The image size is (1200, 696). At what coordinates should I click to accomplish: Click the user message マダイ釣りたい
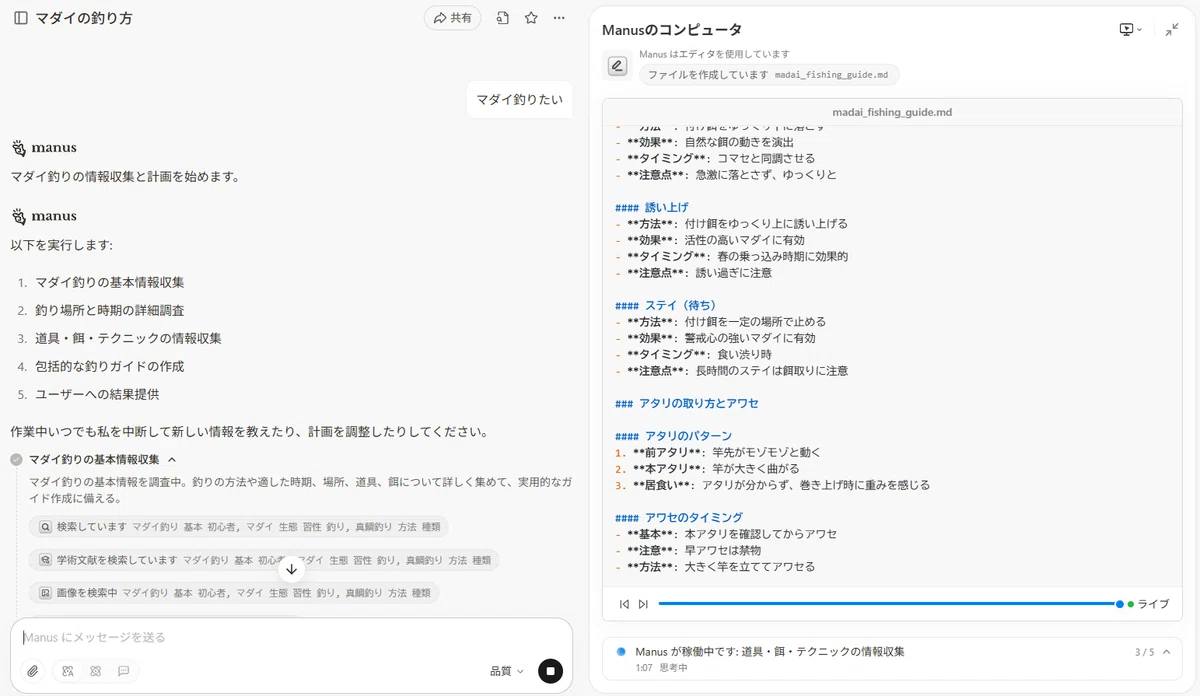click(519, 99)
